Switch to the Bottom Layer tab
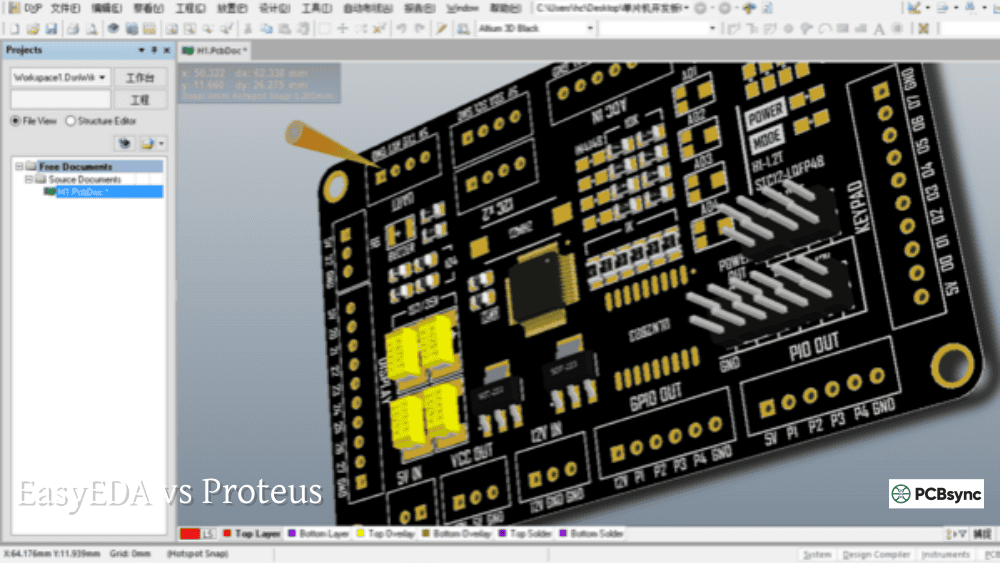This screenshot has height=563, width=1000. coord(318,534)
